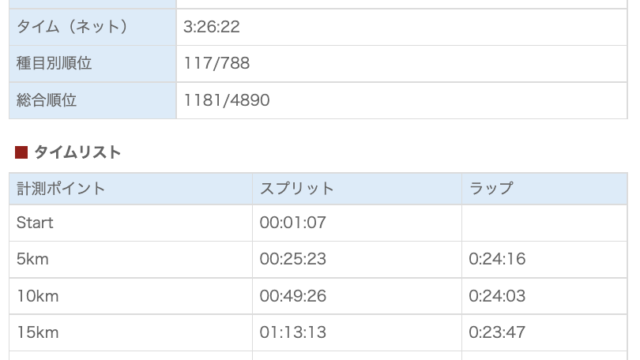Click the category rank value 117/788
Viewport: 640px width, 360px height.
click(x=217, y=63)
